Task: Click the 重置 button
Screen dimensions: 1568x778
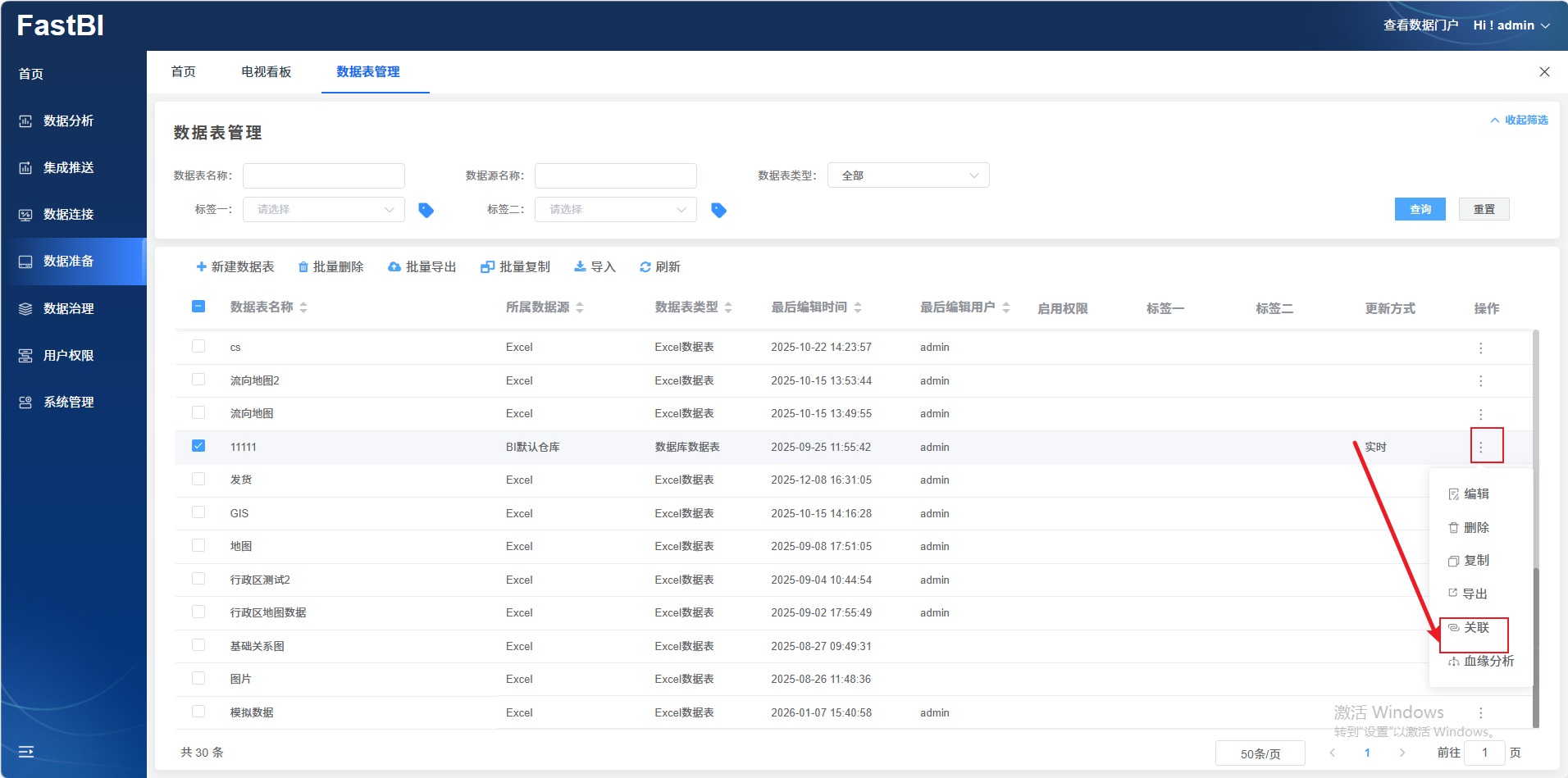Action: click(x=1484, y=210)
